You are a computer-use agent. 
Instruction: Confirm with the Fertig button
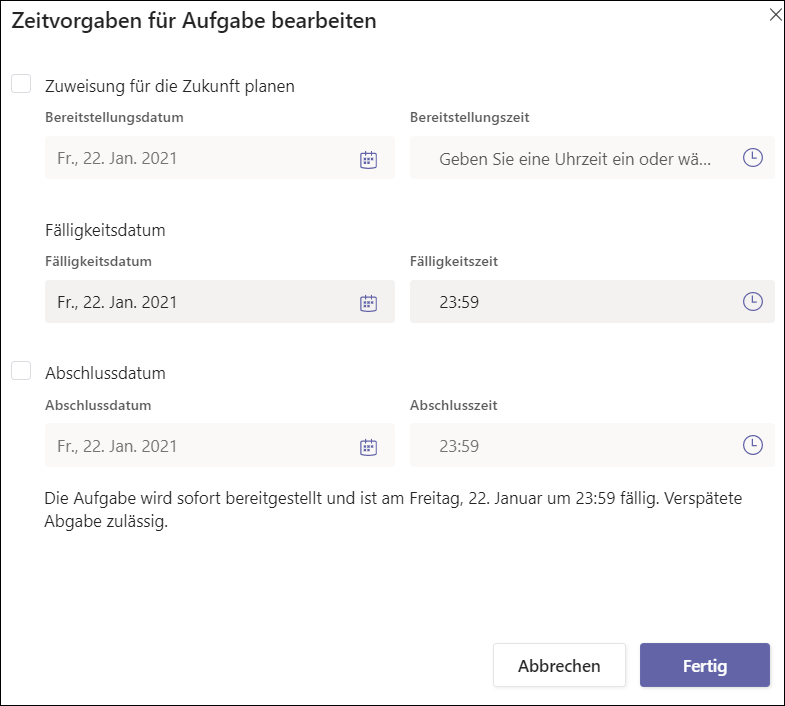[704, 665]
